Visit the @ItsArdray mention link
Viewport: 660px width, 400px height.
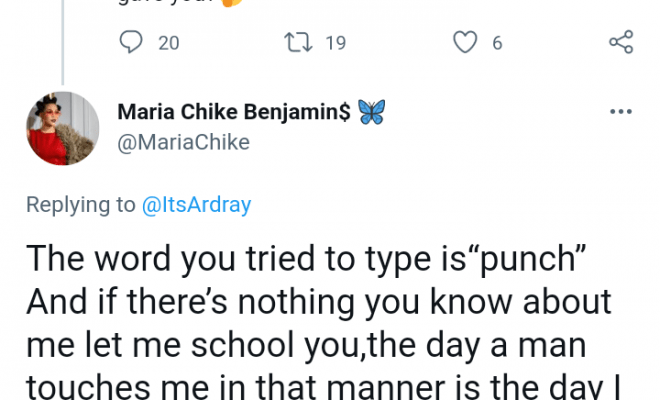[x=196, y=205]
